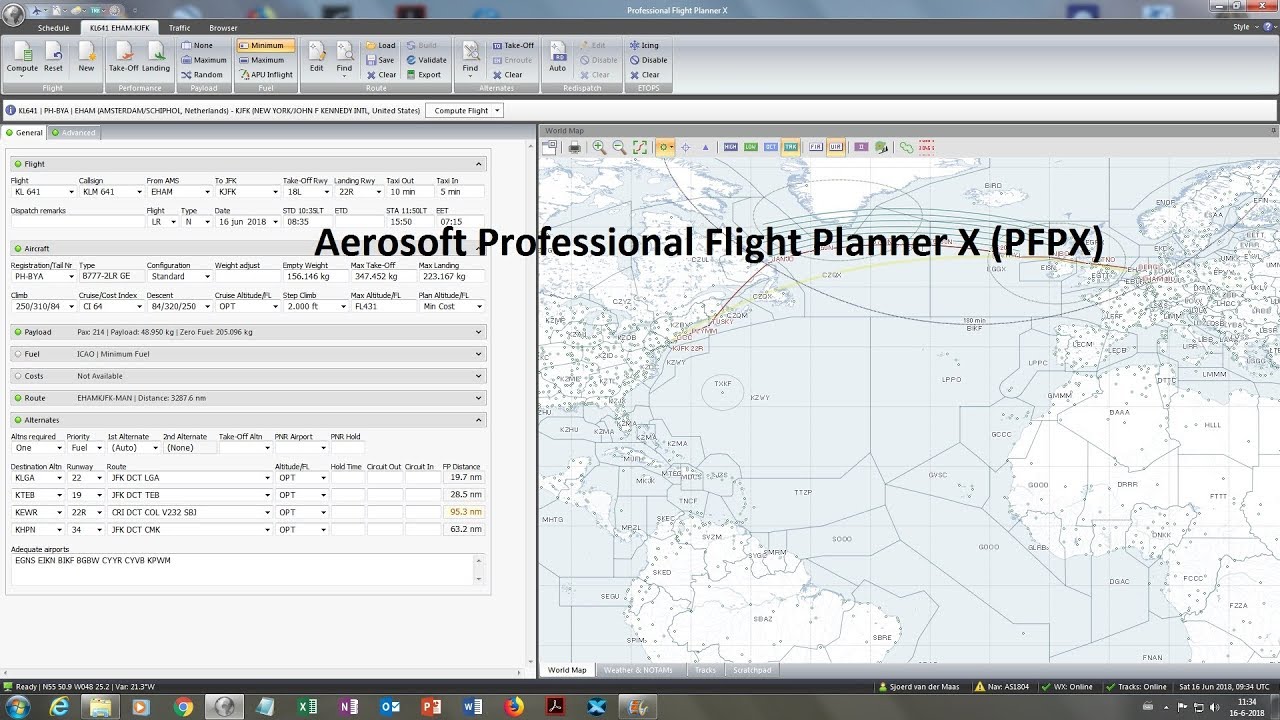Open the Advanced tab
The width and height of the screenshot is (1280, 720).
[74, 132]
